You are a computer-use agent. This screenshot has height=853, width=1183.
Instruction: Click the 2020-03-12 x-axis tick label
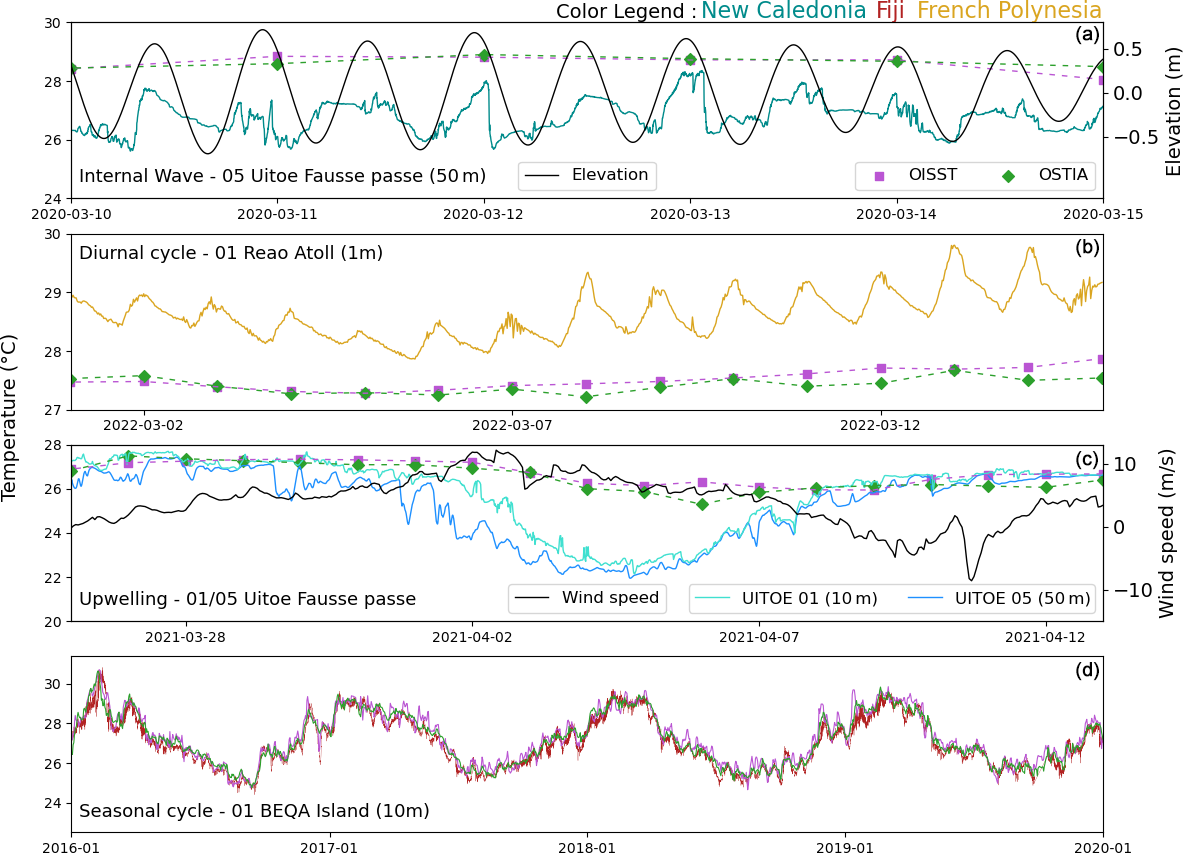pos(484,213)
